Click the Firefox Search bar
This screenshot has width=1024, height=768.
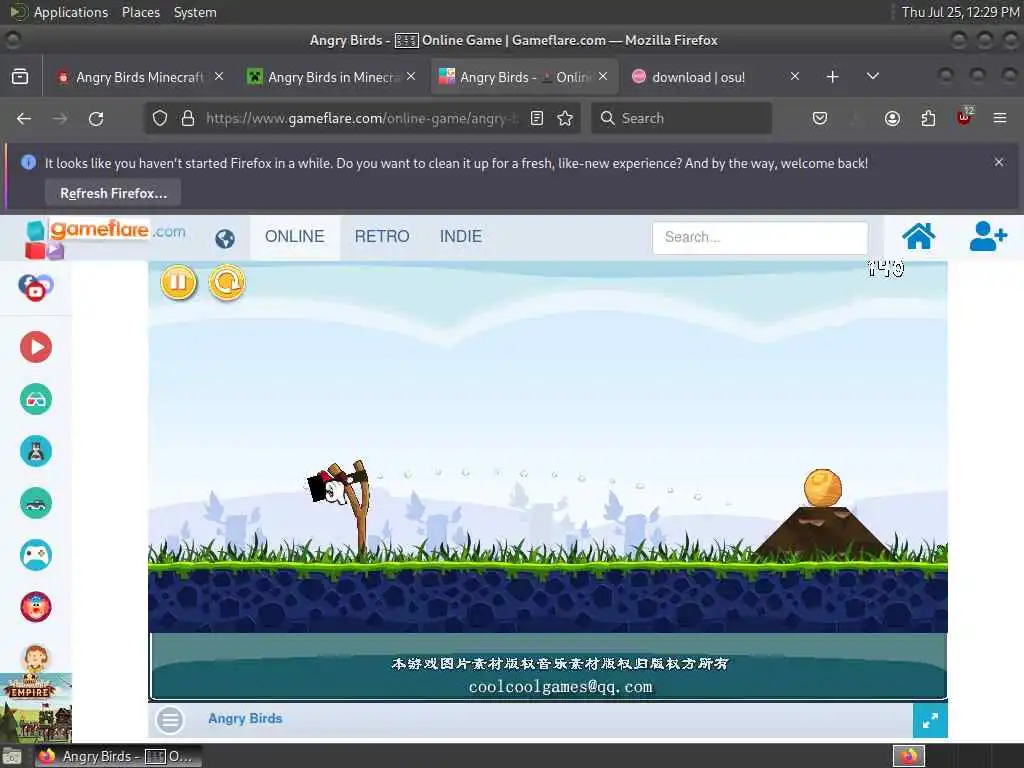coord(681,118)
